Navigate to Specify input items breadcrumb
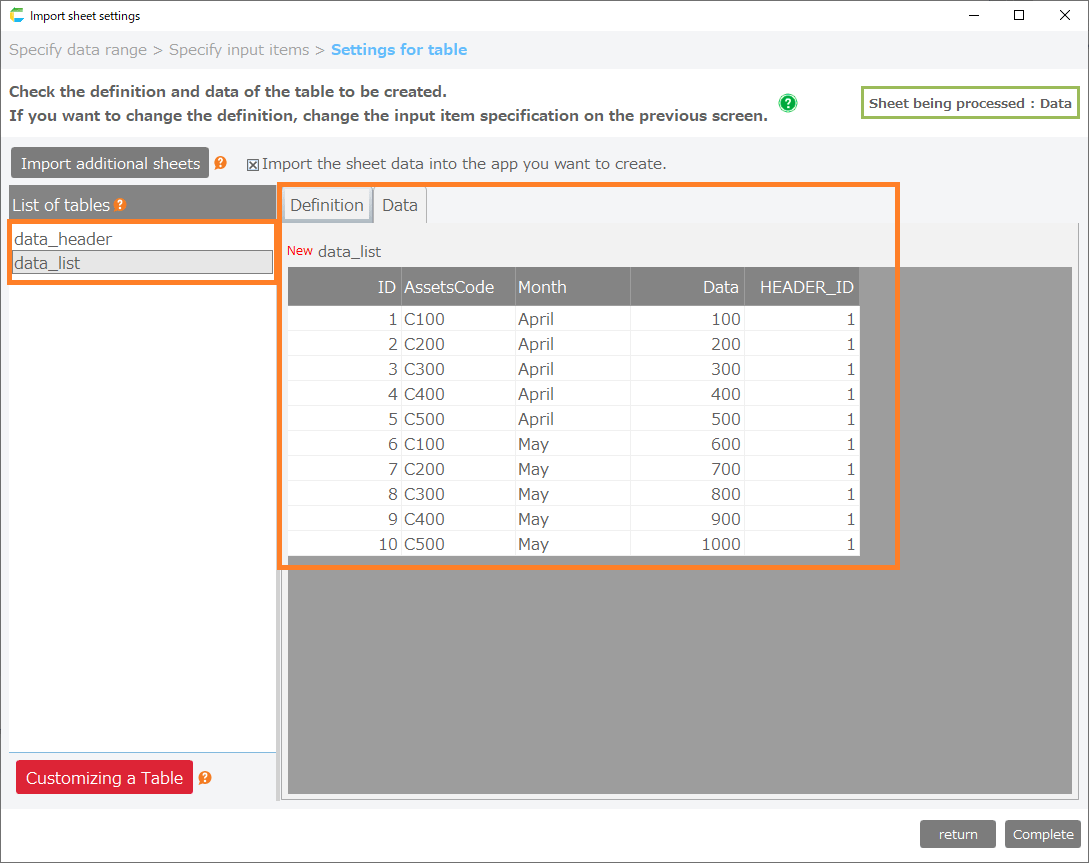 point(240,50)
